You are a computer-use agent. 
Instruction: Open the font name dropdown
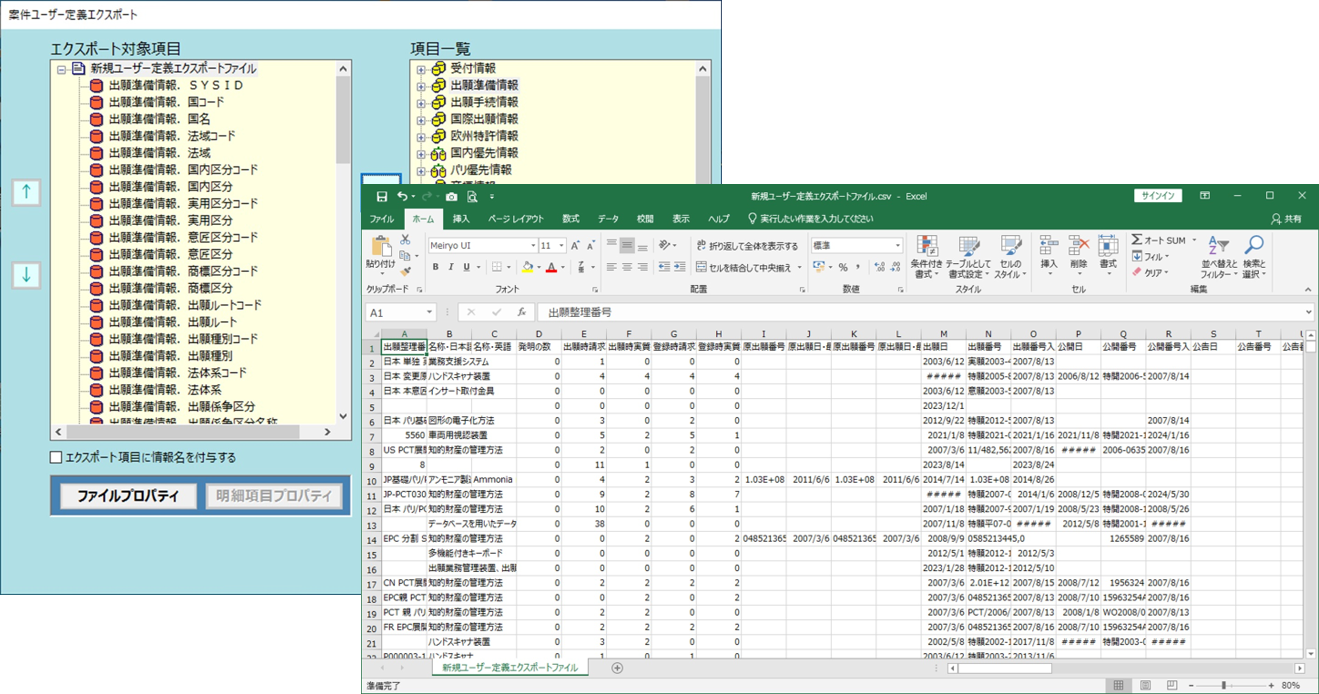coord(531,245)
